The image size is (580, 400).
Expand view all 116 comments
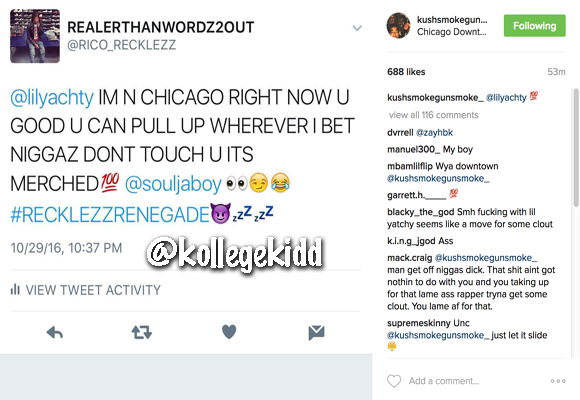click(434, 115)
